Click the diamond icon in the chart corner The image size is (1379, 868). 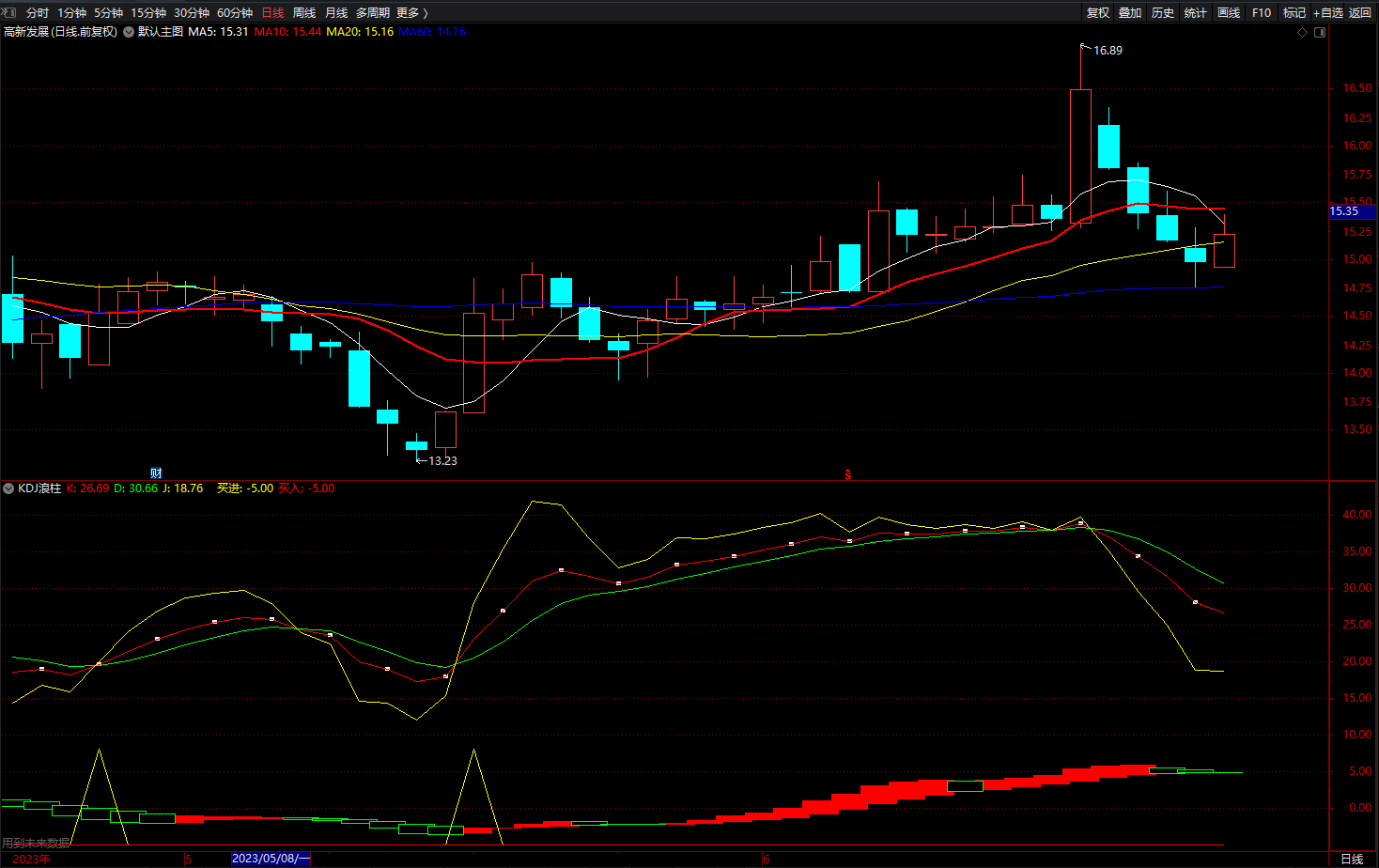1302,32
